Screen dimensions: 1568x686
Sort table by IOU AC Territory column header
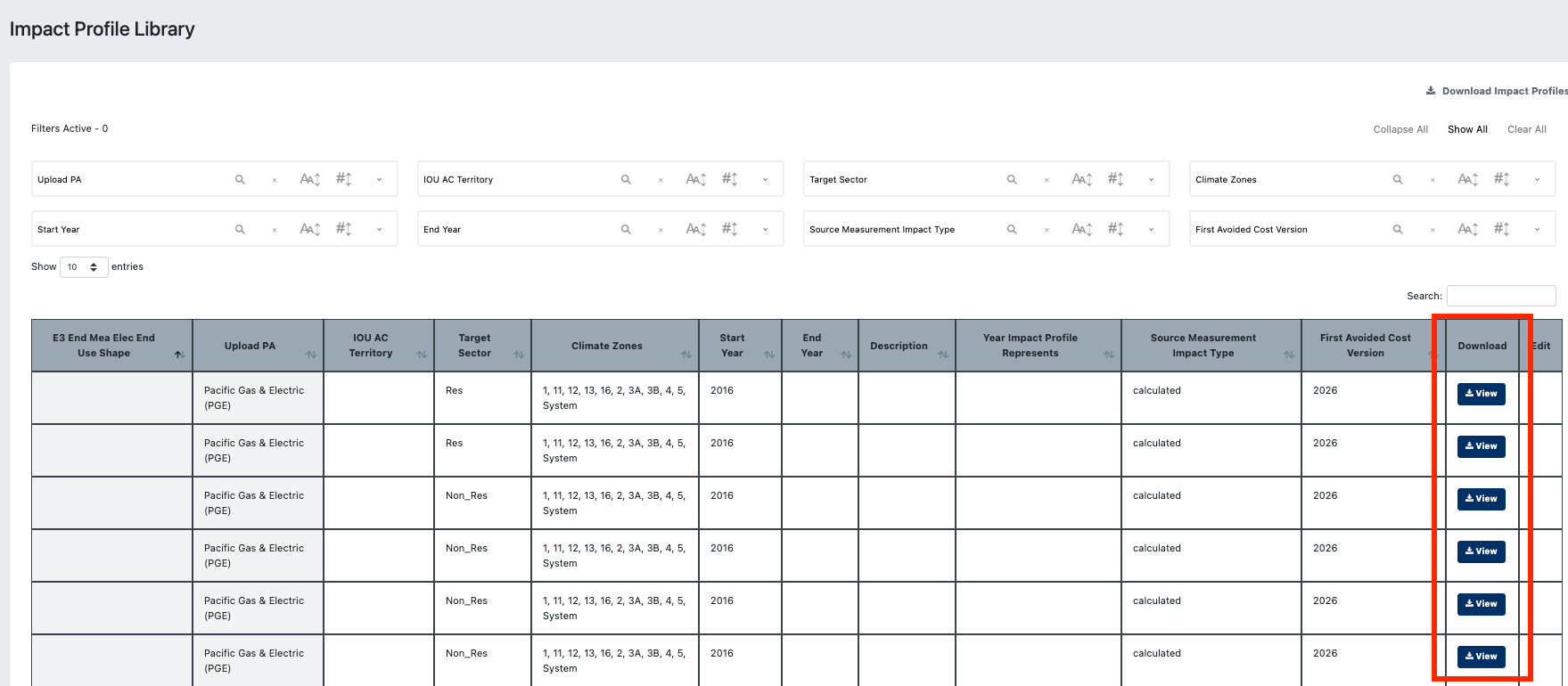(378, 346)
